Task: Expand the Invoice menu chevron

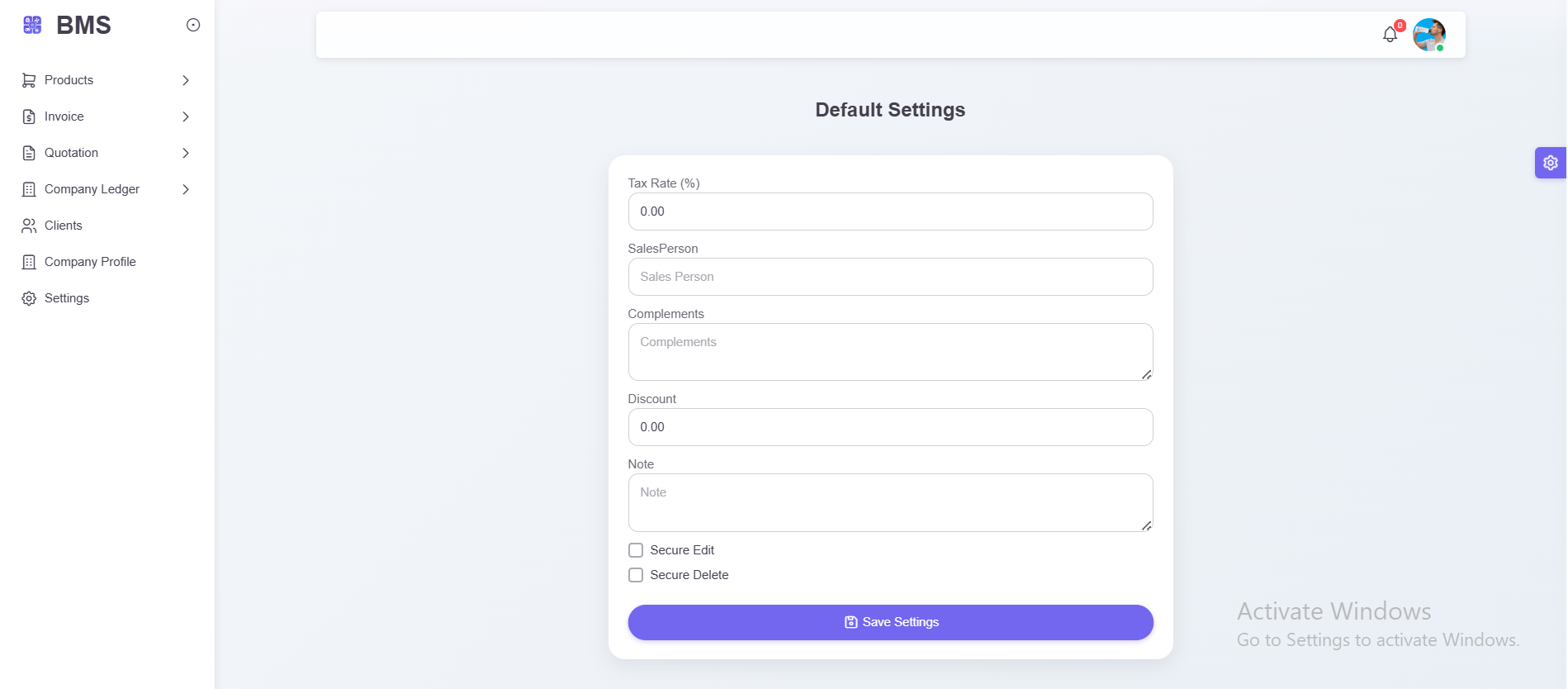Action: point(186,116)
